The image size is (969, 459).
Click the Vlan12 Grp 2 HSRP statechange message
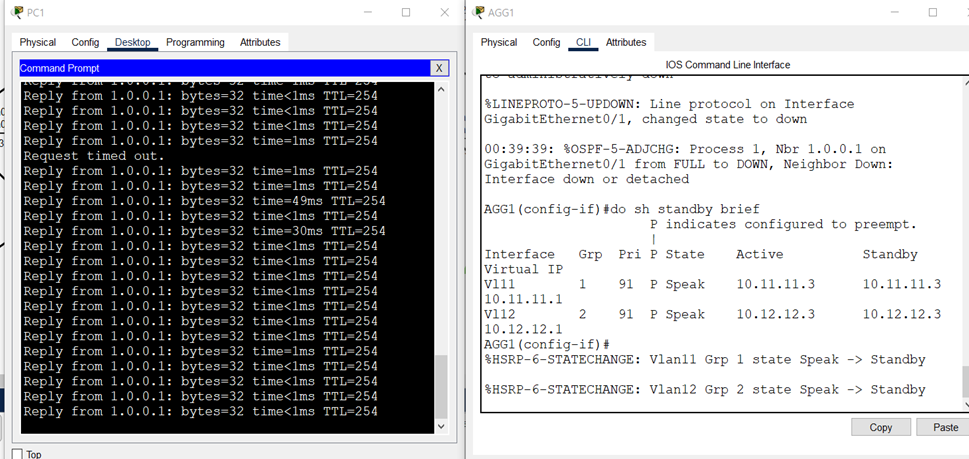tap(705, 389)
